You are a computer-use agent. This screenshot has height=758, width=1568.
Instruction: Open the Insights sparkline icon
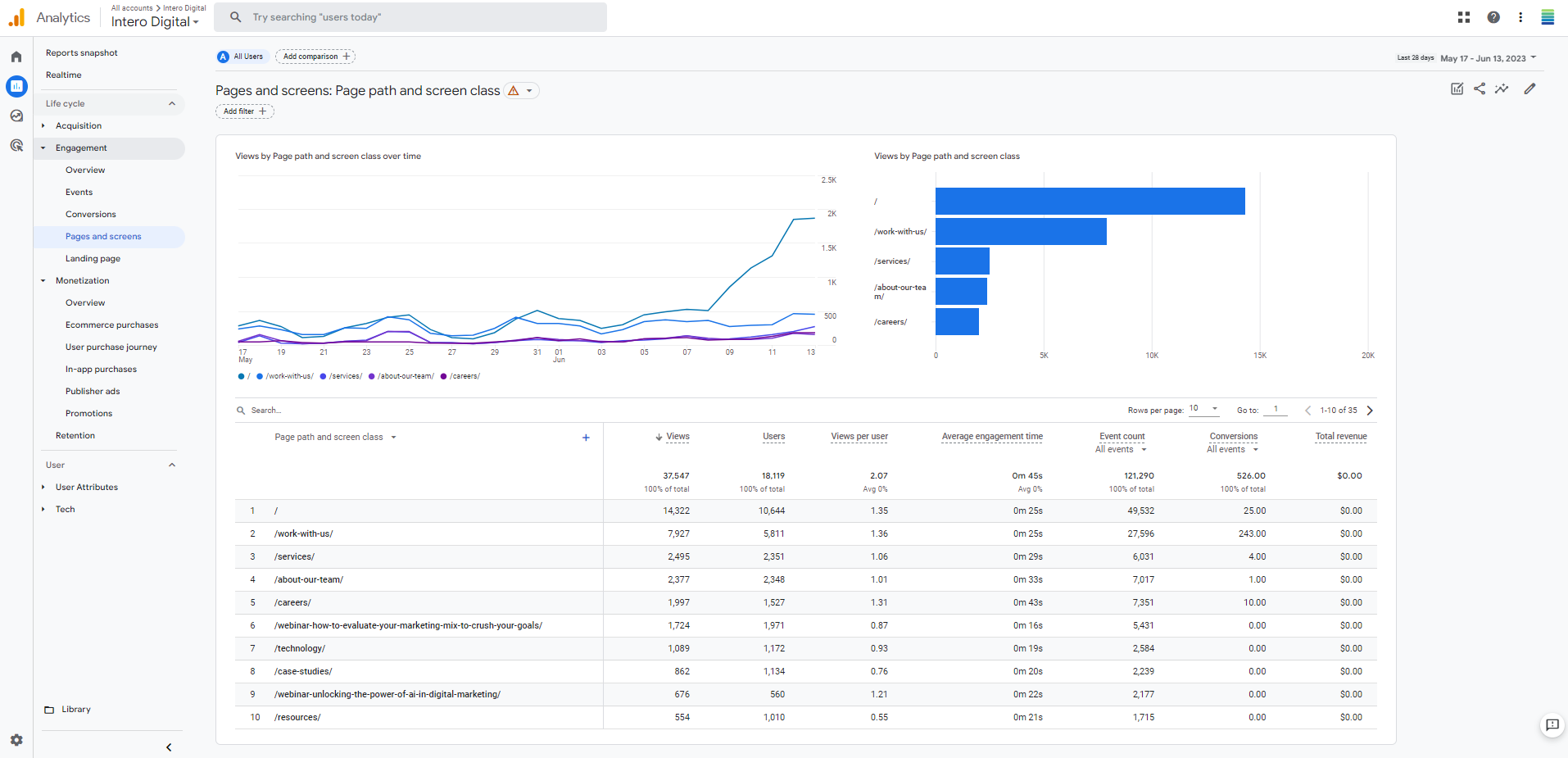point(1502,89)
